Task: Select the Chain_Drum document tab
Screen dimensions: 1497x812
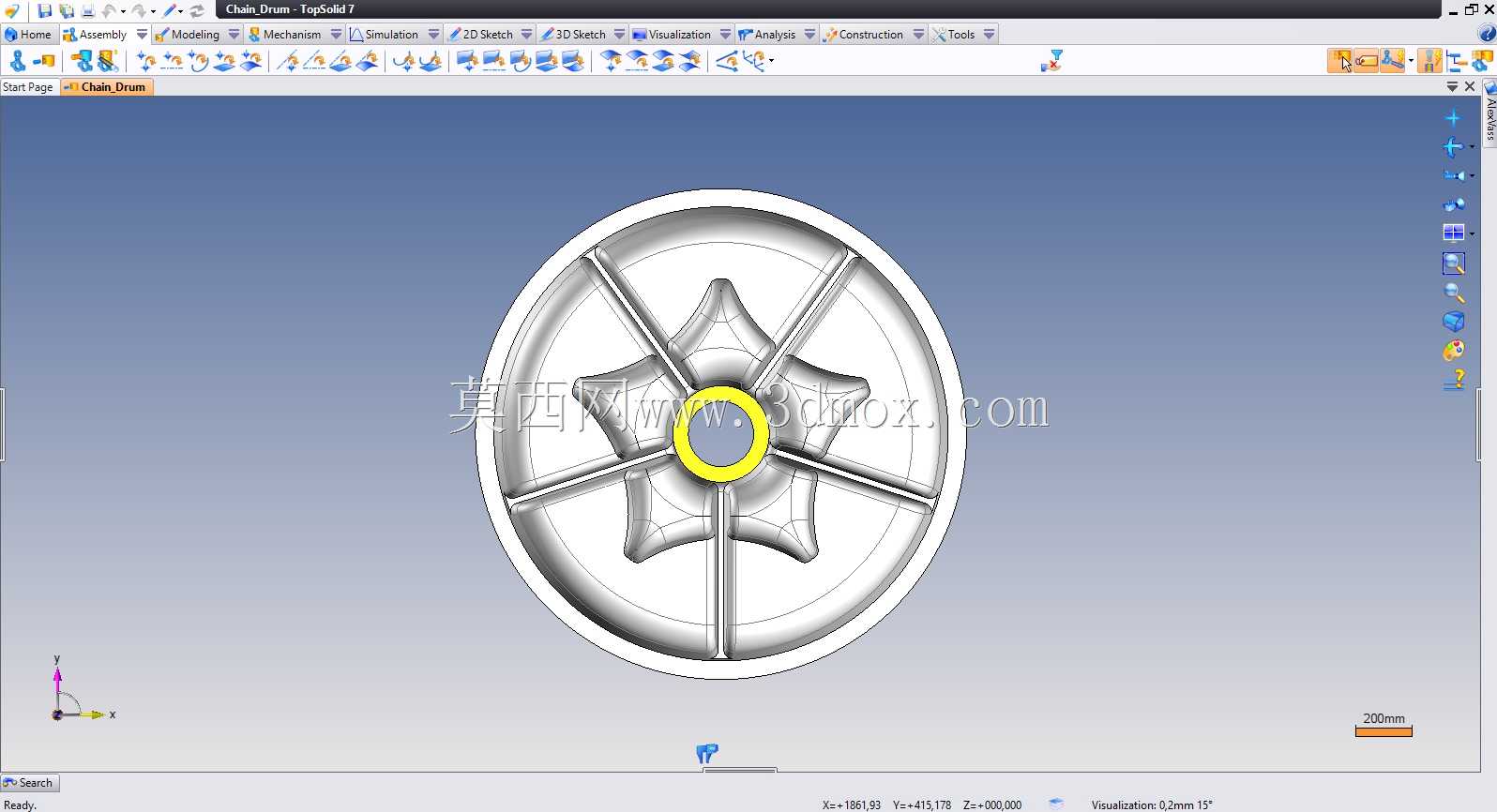Action: (x=106, y=87)
